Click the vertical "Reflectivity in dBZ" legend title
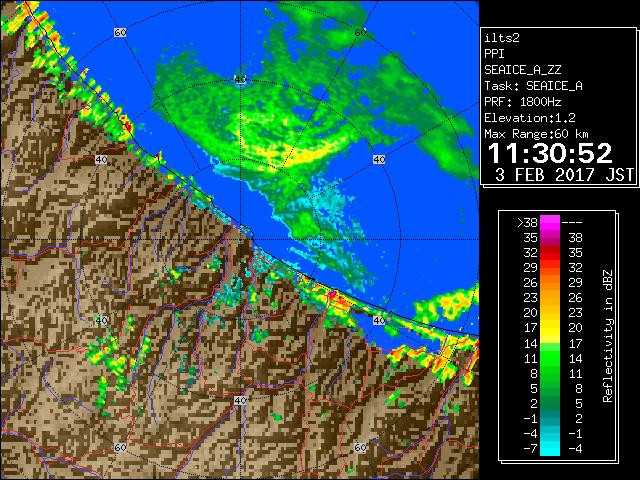Screen dimensions: 640x480 point(608,336)
